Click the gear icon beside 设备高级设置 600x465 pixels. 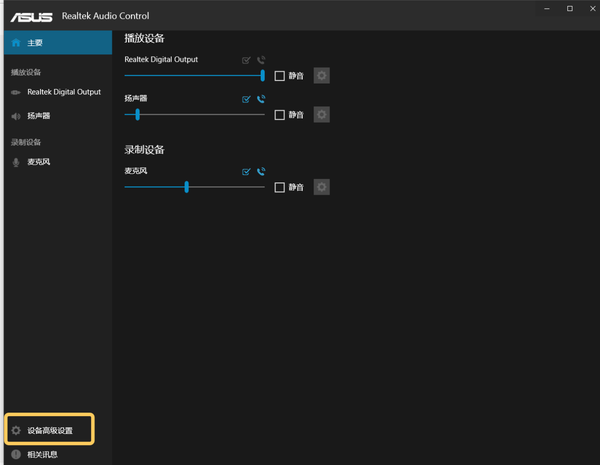coord(16,431)
